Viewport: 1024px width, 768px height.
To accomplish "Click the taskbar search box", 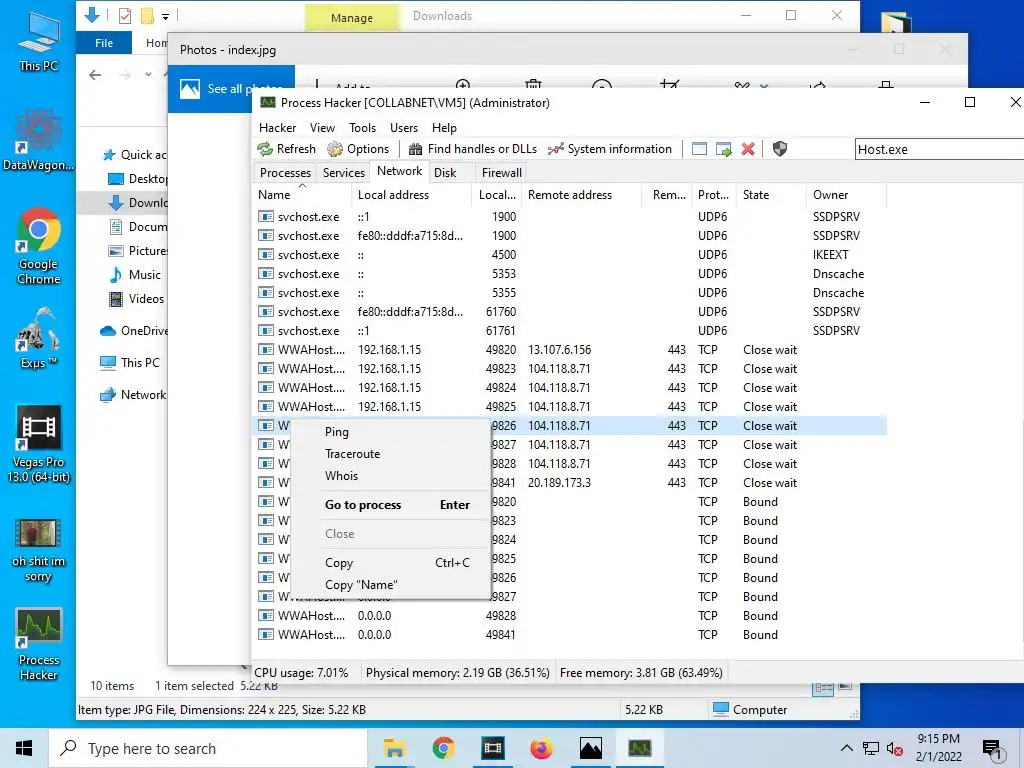I will (209, 748).
